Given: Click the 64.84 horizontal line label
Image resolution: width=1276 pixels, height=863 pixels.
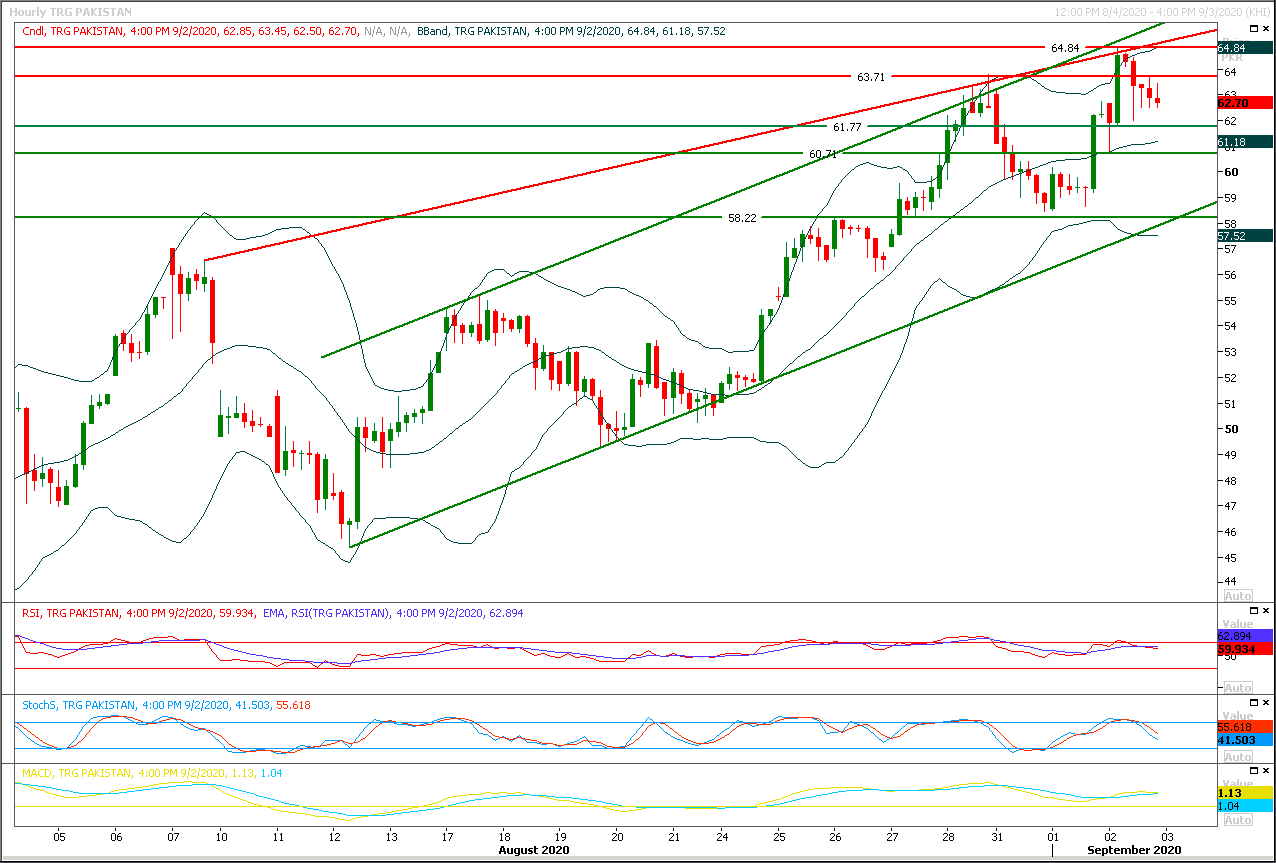Looking at the screenshot, I should tap(1064, 48).
